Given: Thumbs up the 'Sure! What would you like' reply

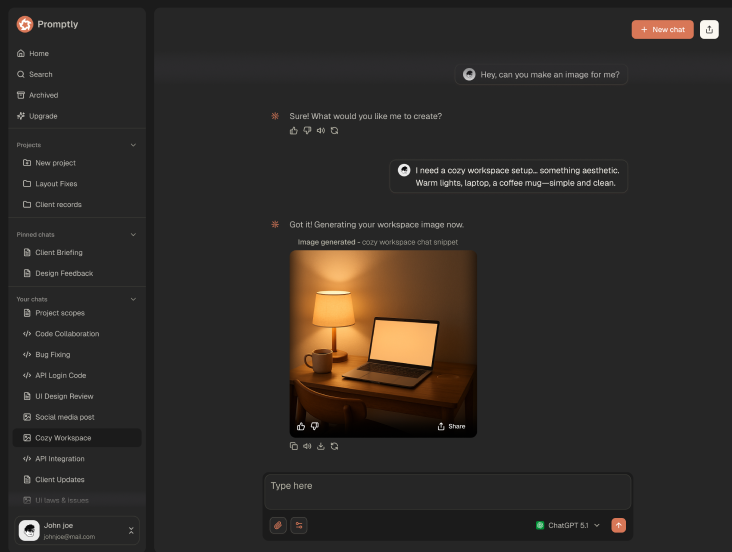Looking at the screenshot, I should tap(294, 131).
